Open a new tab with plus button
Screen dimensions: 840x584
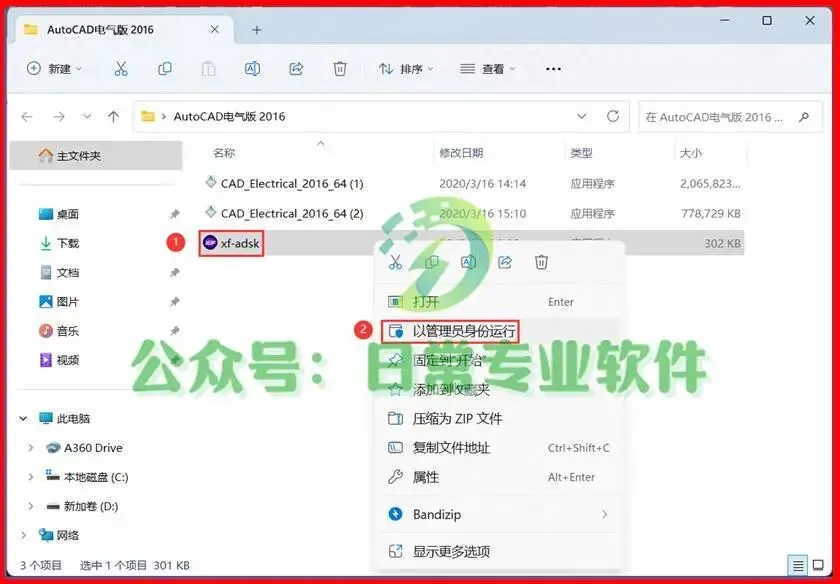[257, 30]
